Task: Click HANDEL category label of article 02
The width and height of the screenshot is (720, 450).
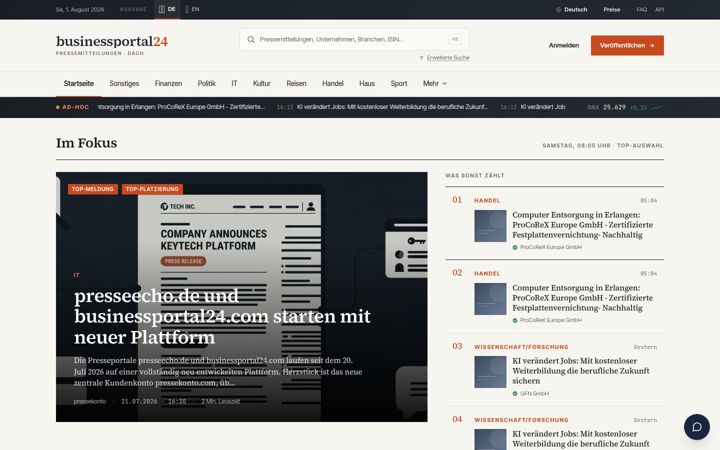Action: [x=487, y=274]
